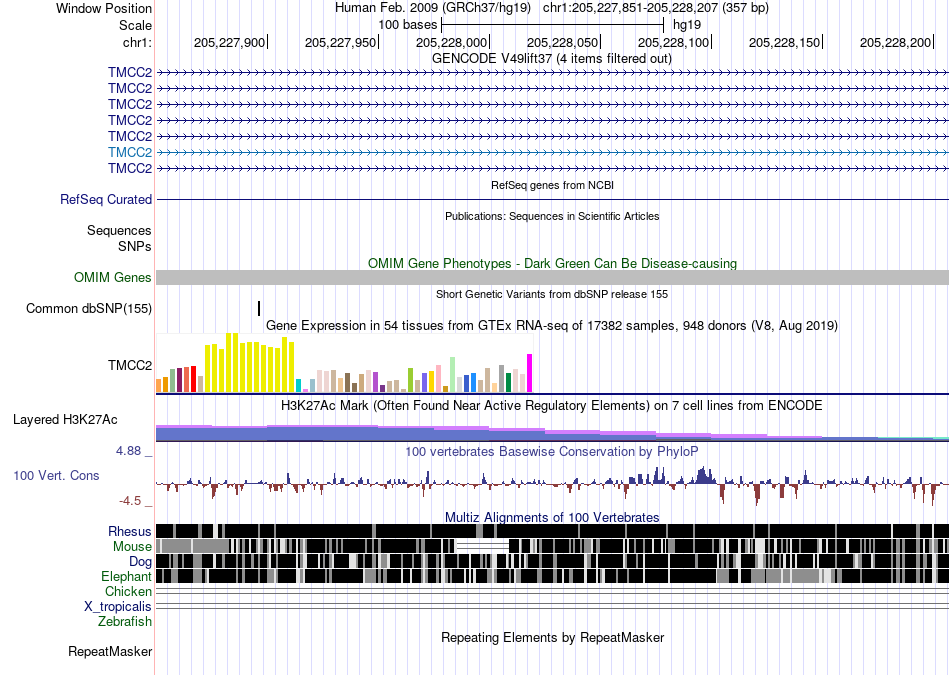The width and height of the screenshot is (950, 675).
Task: Click the 100 bases scale bar
Action: click(553, 25)
